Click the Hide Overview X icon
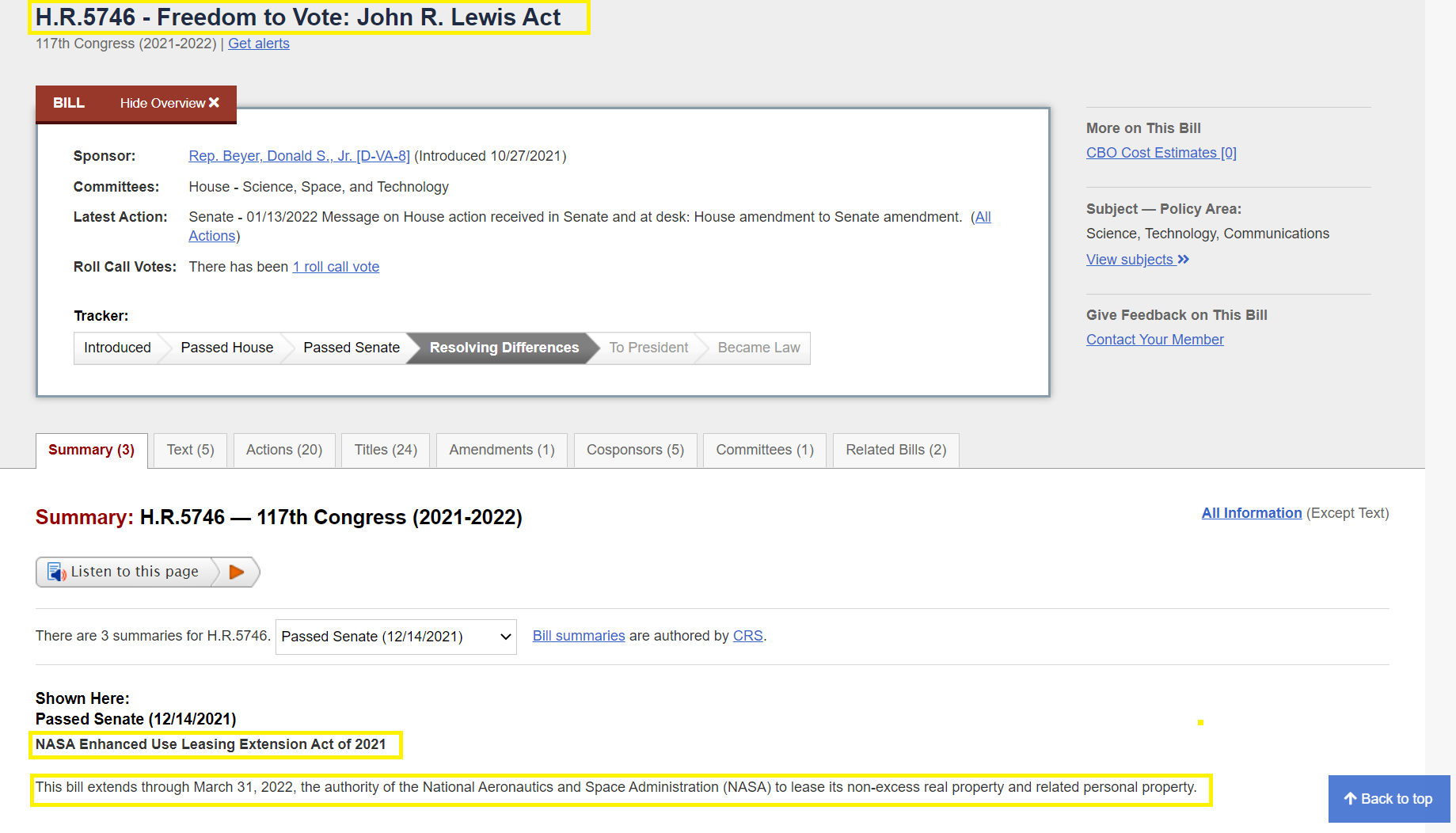1456x833 pixels. [x=214, y=103]
